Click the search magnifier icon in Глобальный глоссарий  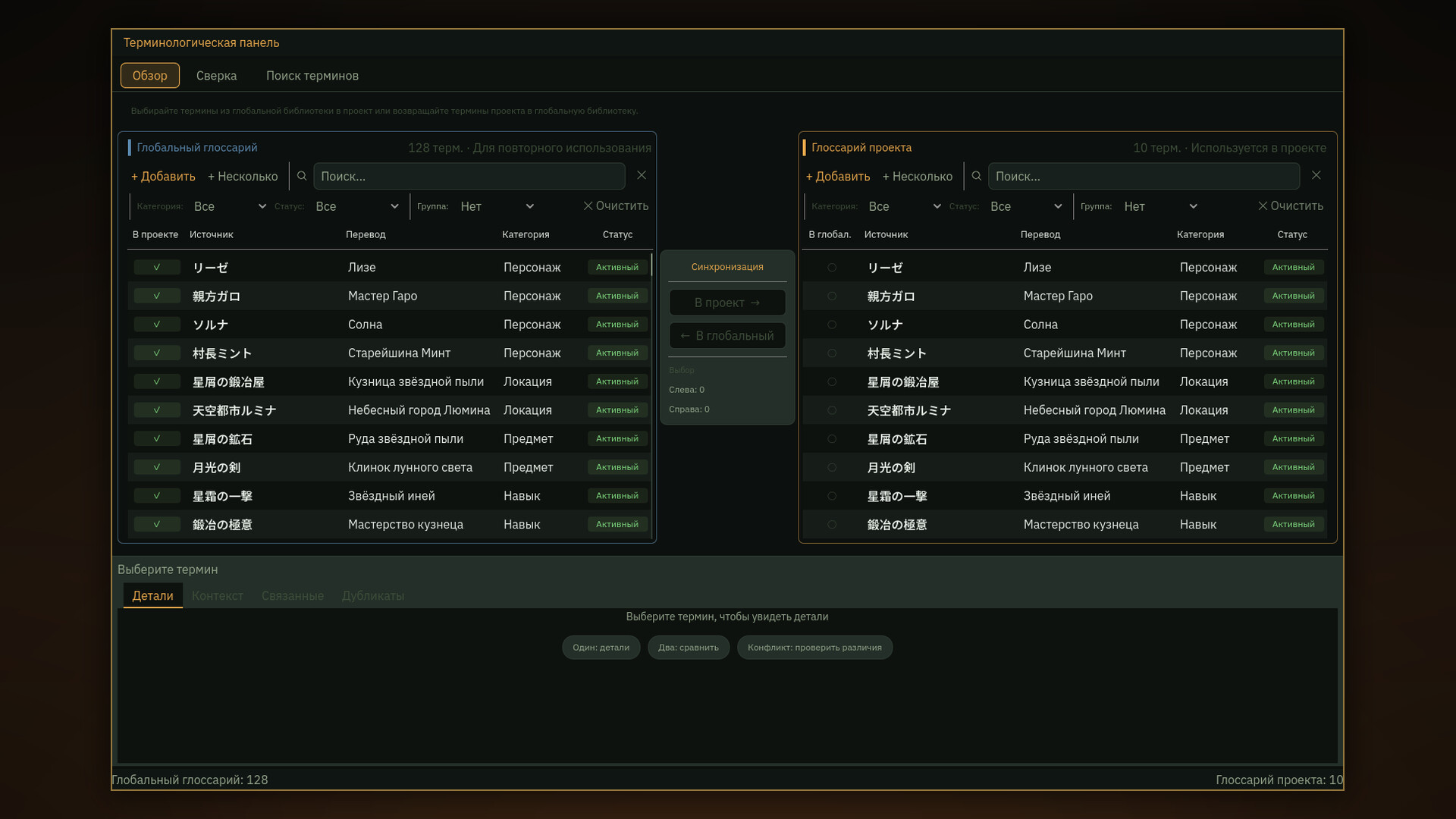coord(302,176)
